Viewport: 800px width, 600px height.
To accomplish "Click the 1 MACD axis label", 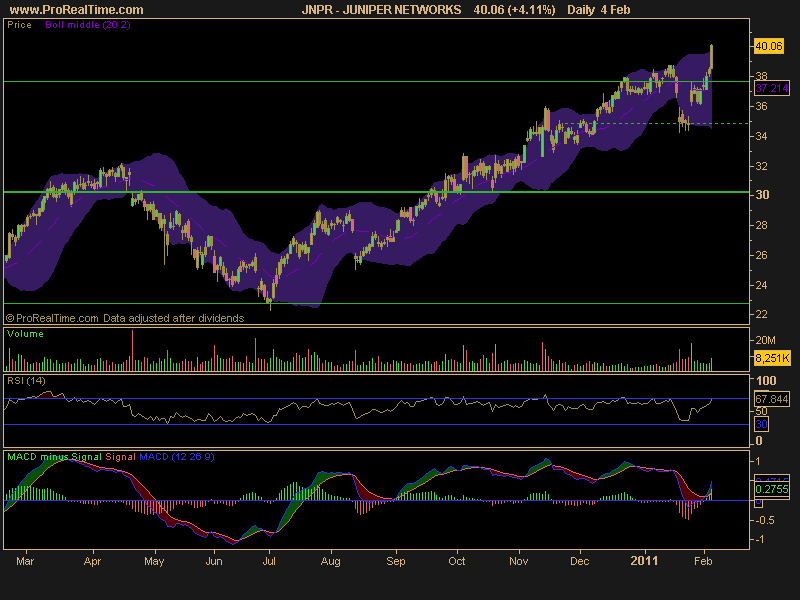I will coord(758,461).
